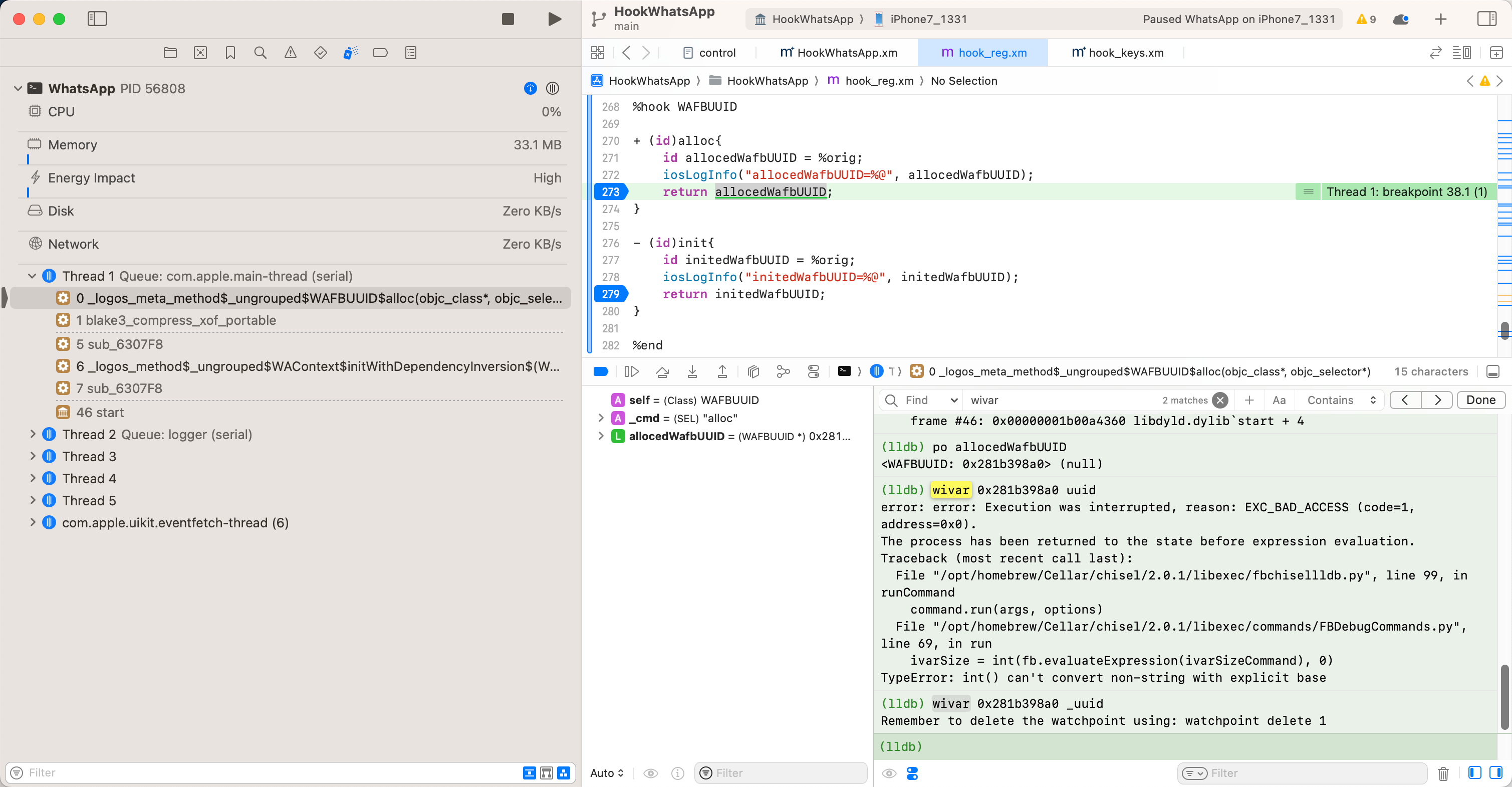Viewport: 1512px width, 787px height.
Task: Open the Report navigator
Action: pos(411,53)
